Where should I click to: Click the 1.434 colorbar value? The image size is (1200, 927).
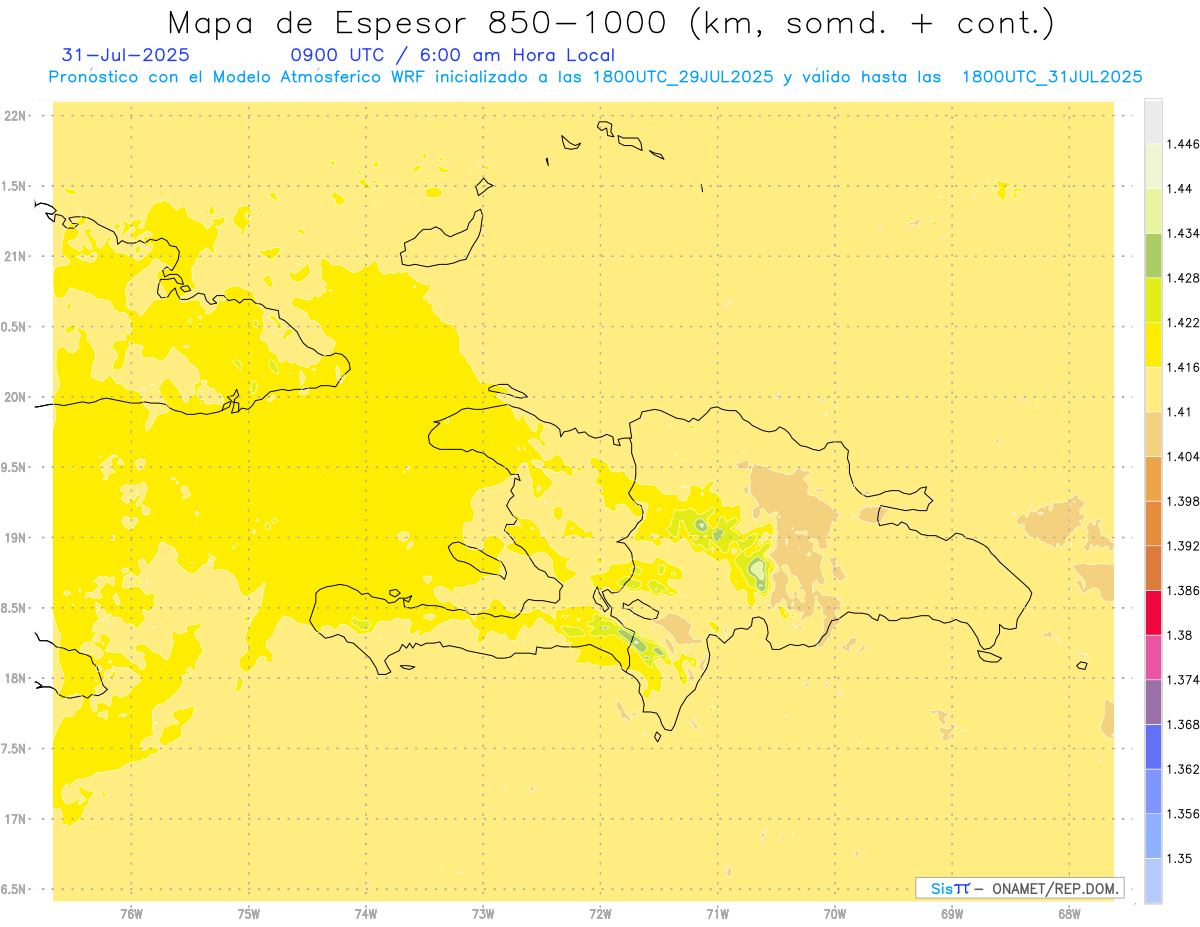click(1184, 233)
